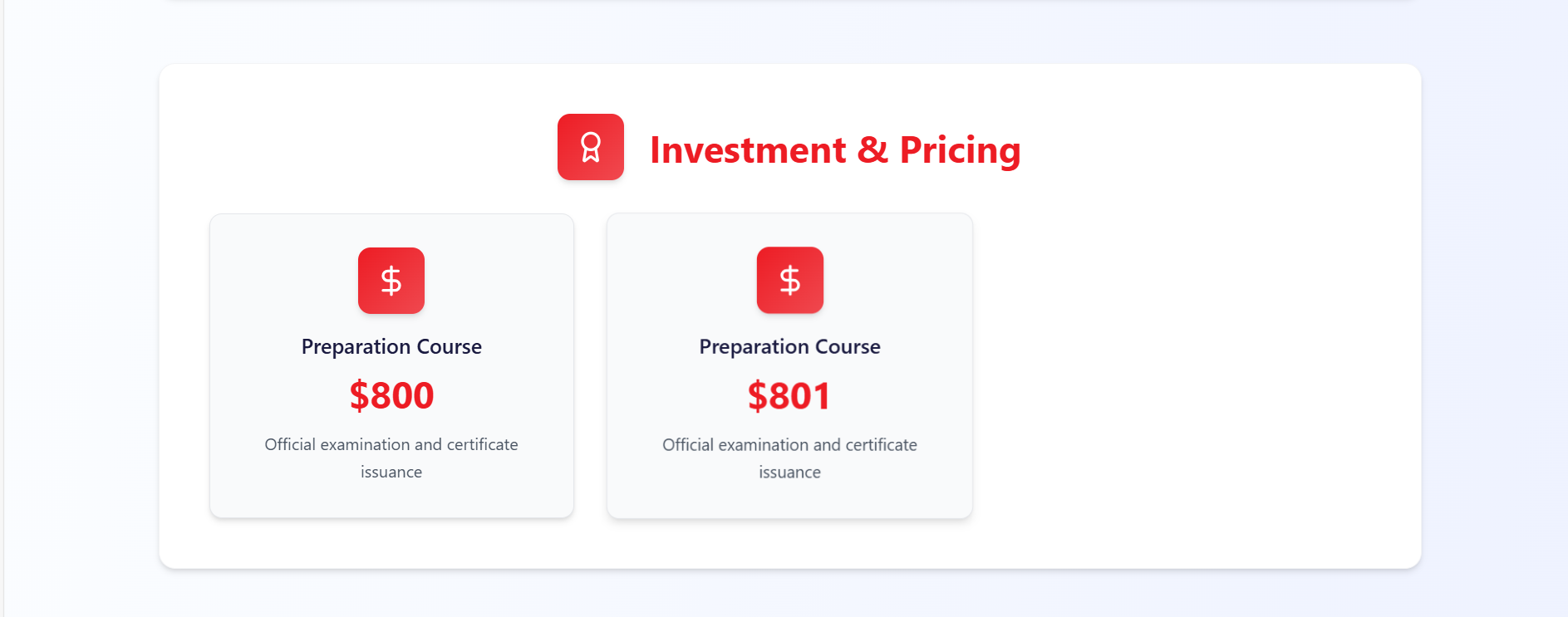Select the $801 price text
1568x617 pixels.
789,396
